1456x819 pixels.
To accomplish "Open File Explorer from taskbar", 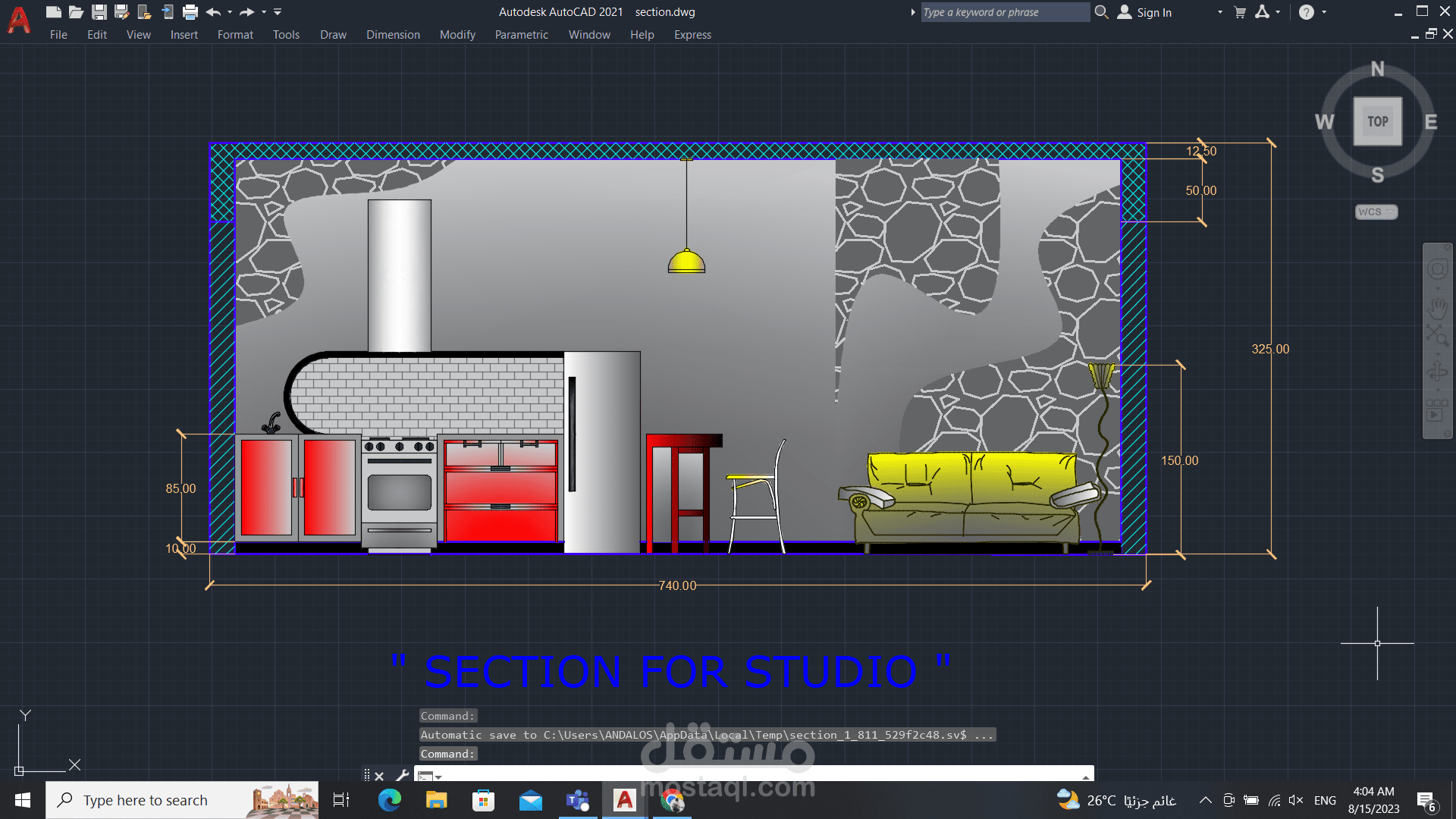I will pos(437,800).
